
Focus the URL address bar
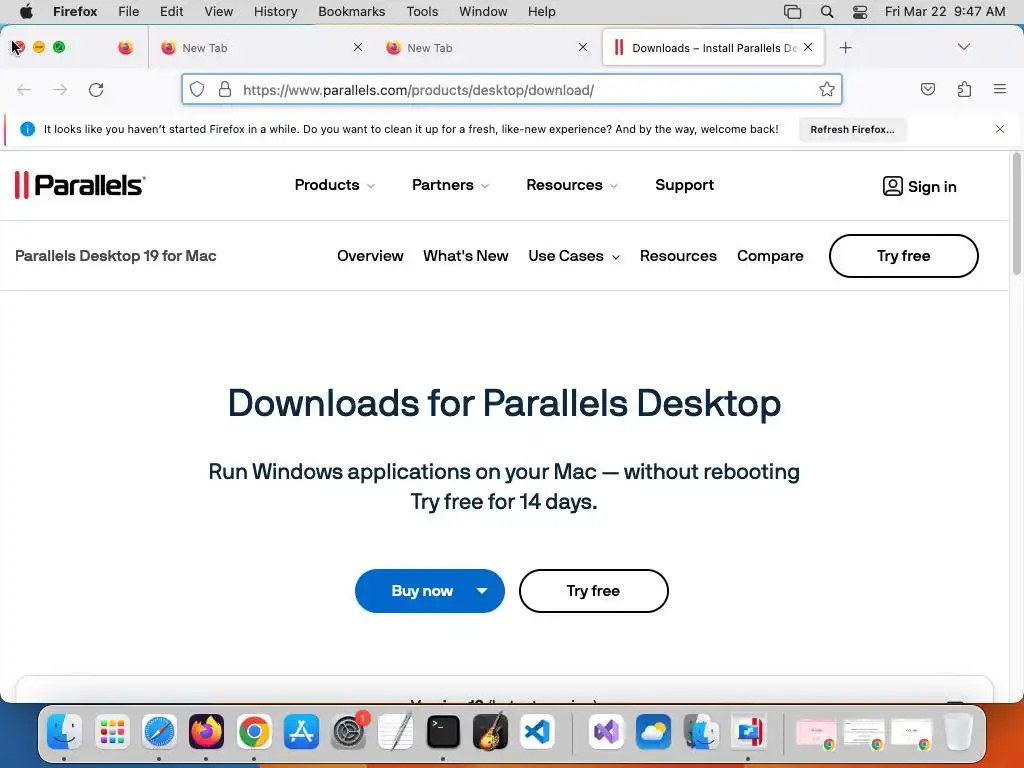tap(511, 89)
